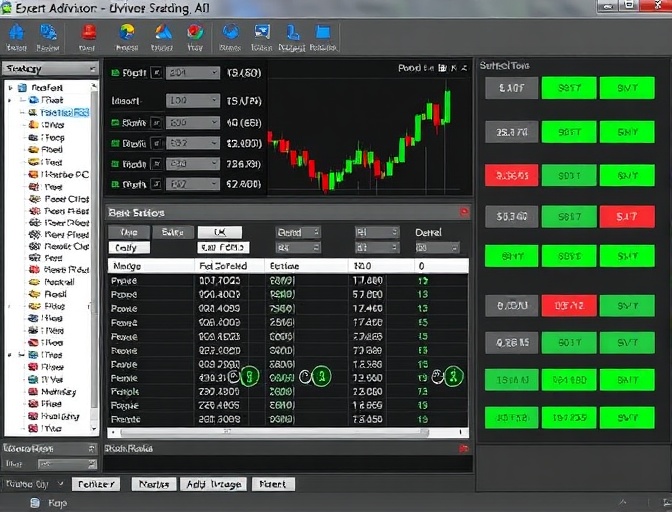
Task: Click the monitor icon in the top toolbar
Action: click(262, 34)
